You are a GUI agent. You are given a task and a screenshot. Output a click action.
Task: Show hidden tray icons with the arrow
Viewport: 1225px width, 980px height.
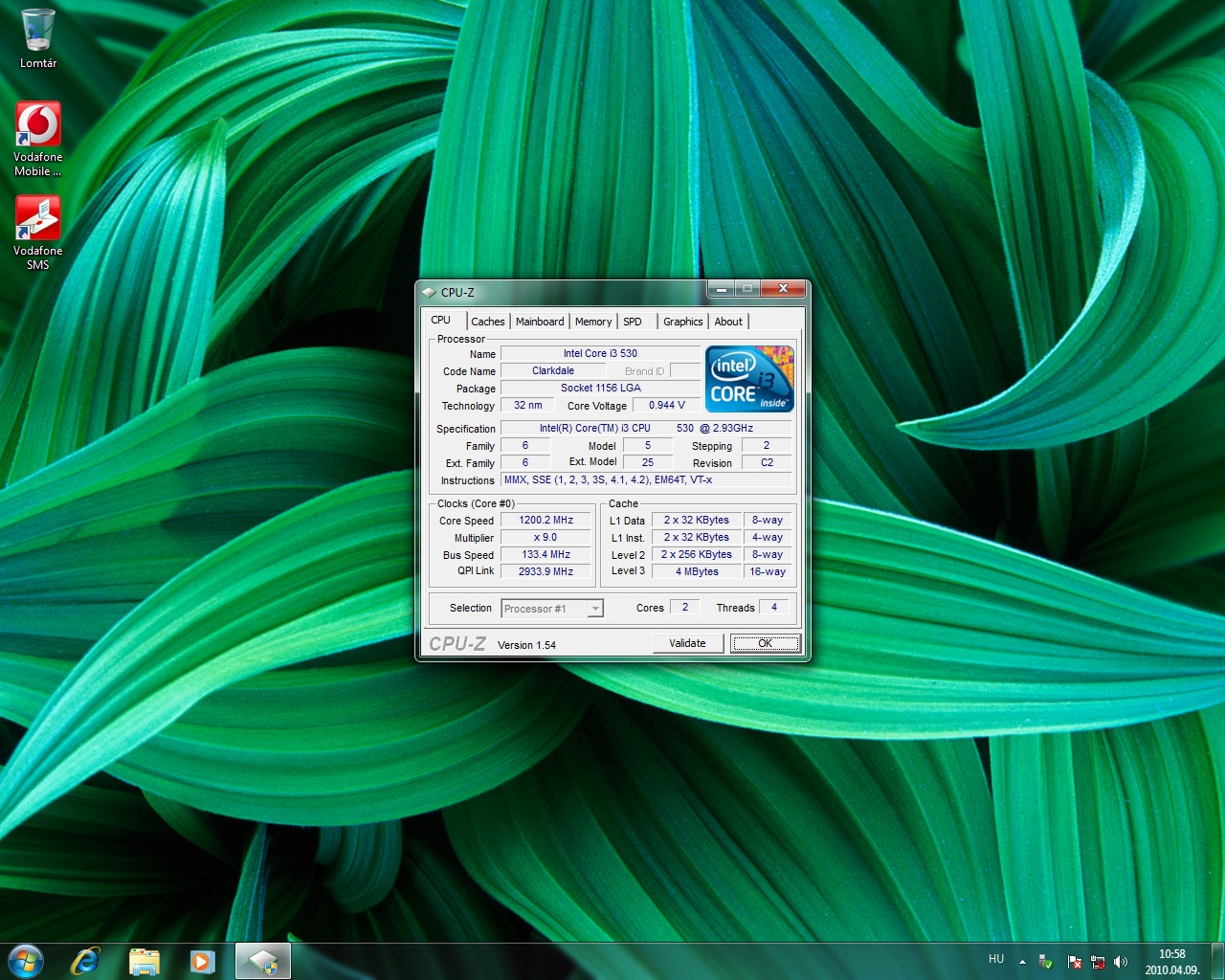(x=1022, y=962)
